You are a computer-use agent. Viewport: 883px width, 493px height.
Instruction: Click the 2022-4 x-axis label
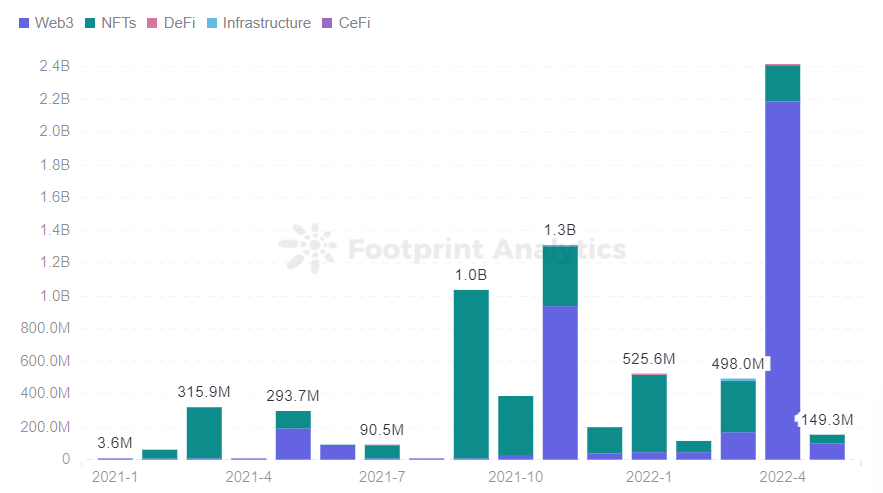pos(784,477)
